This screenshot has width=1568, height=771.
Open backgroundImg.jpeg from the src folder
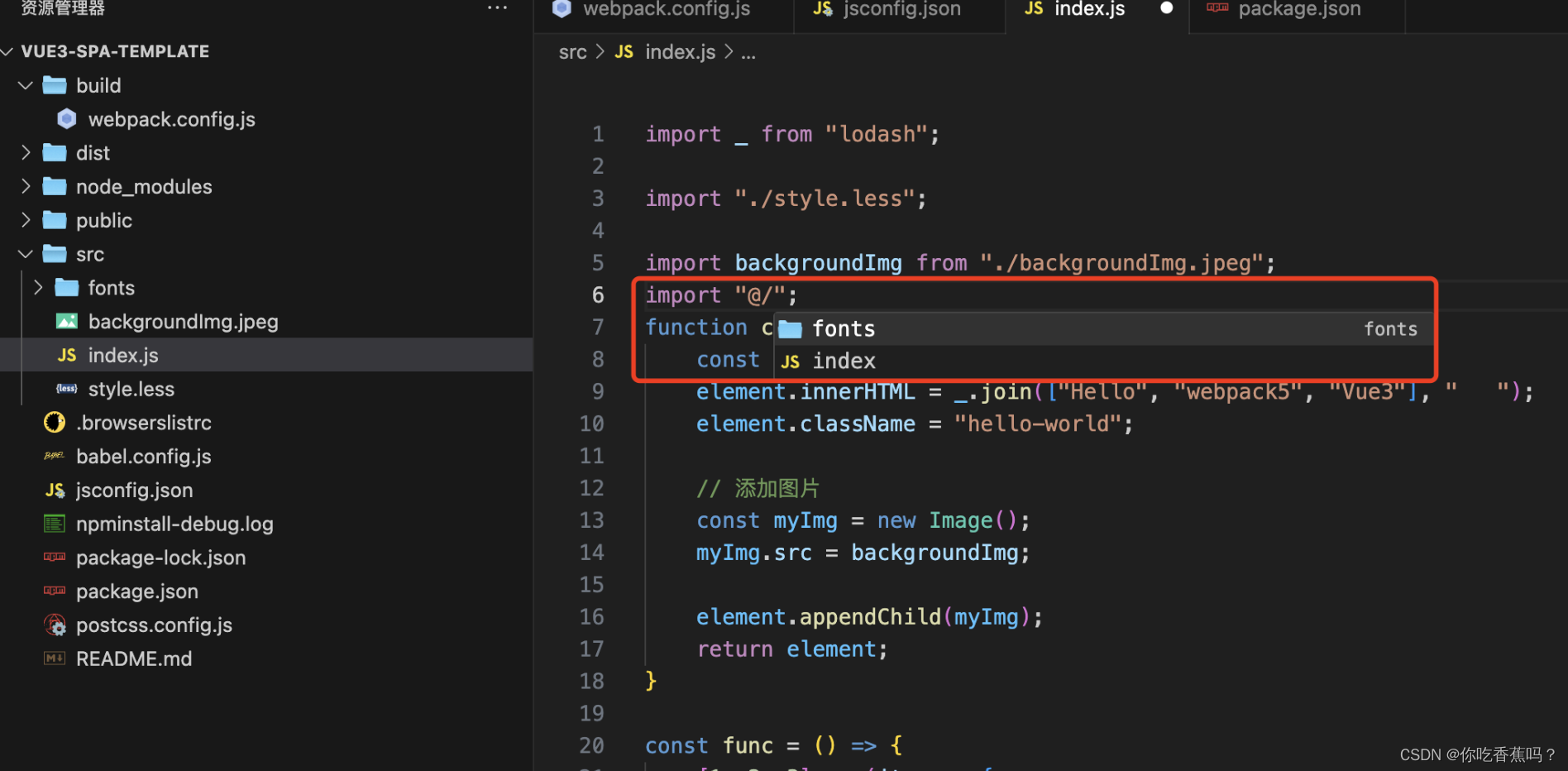(x=184, y=322)
